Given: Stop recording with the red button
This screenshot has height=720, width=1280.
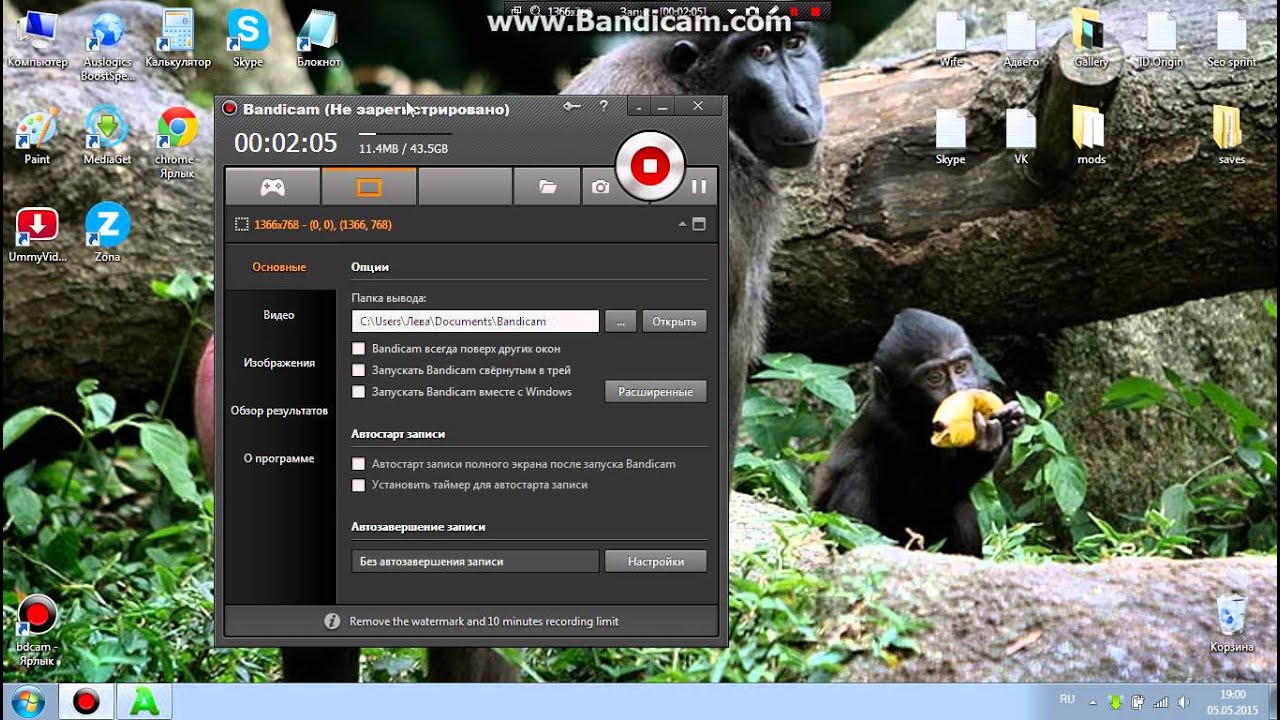Looking at the screenshot, I should coord(650,165).
